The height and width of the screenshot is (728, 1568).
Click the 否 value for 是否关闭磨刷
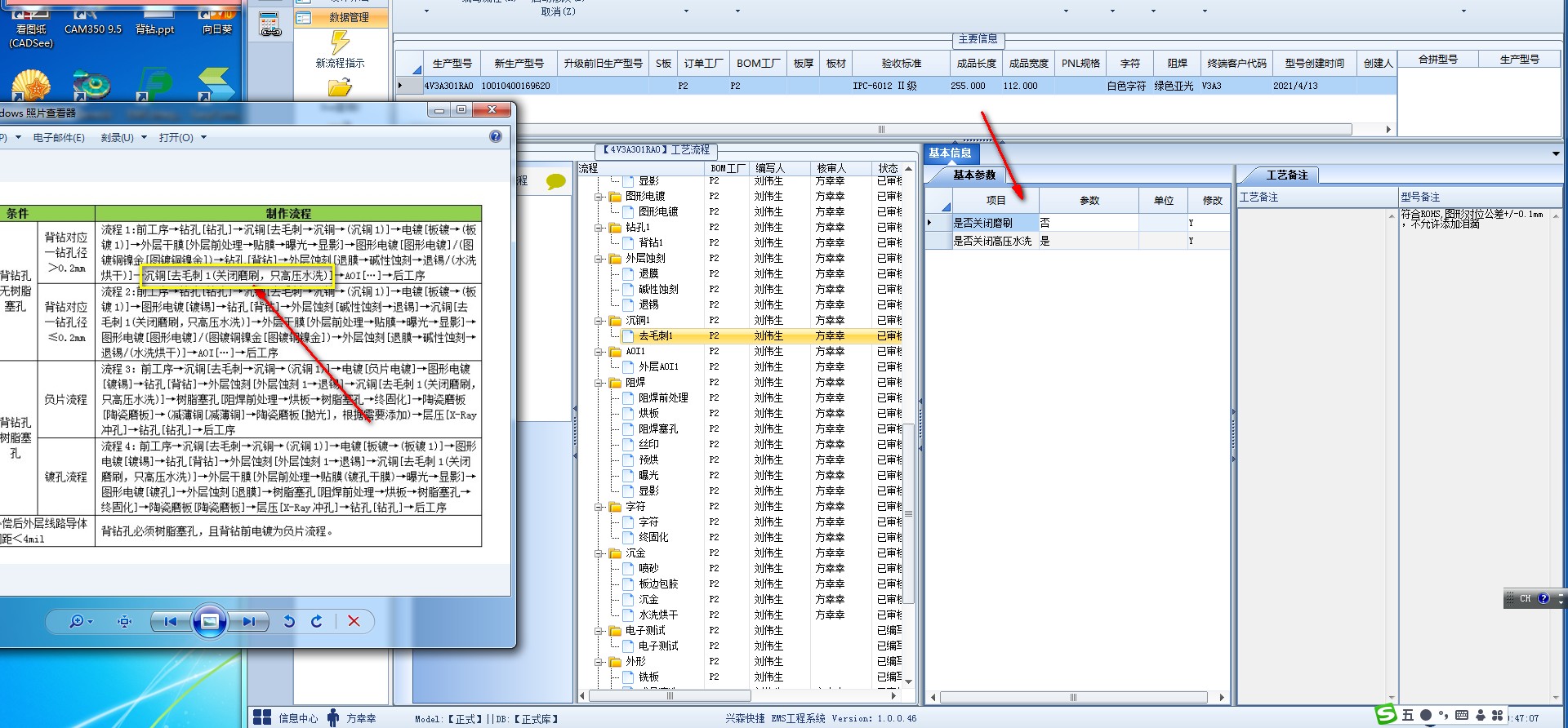(1088, 223)
